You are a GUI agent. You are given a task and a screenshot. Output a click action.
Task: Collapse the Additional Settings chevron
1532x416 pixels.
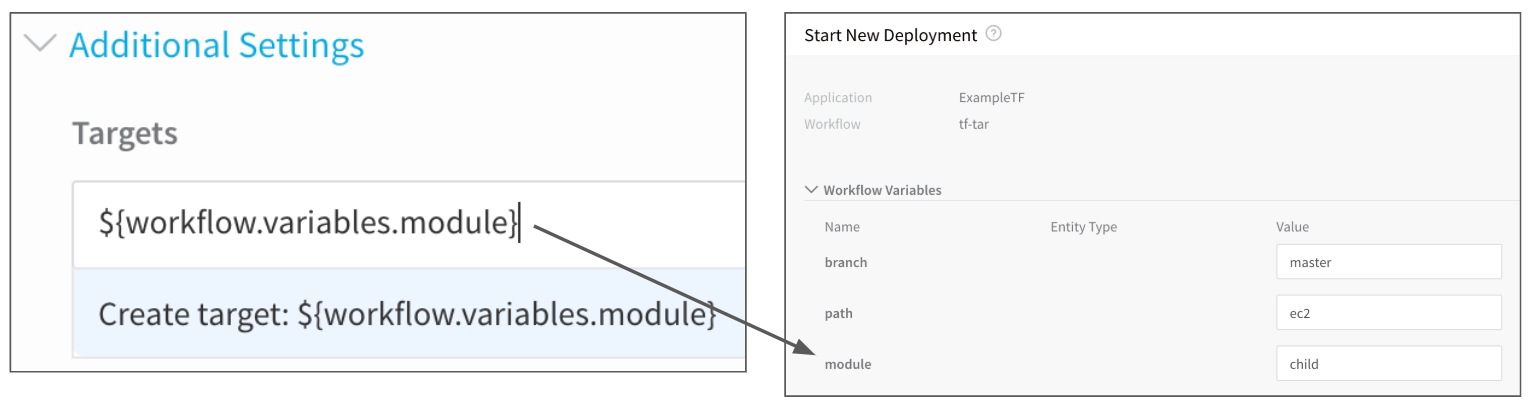(40, 45)
